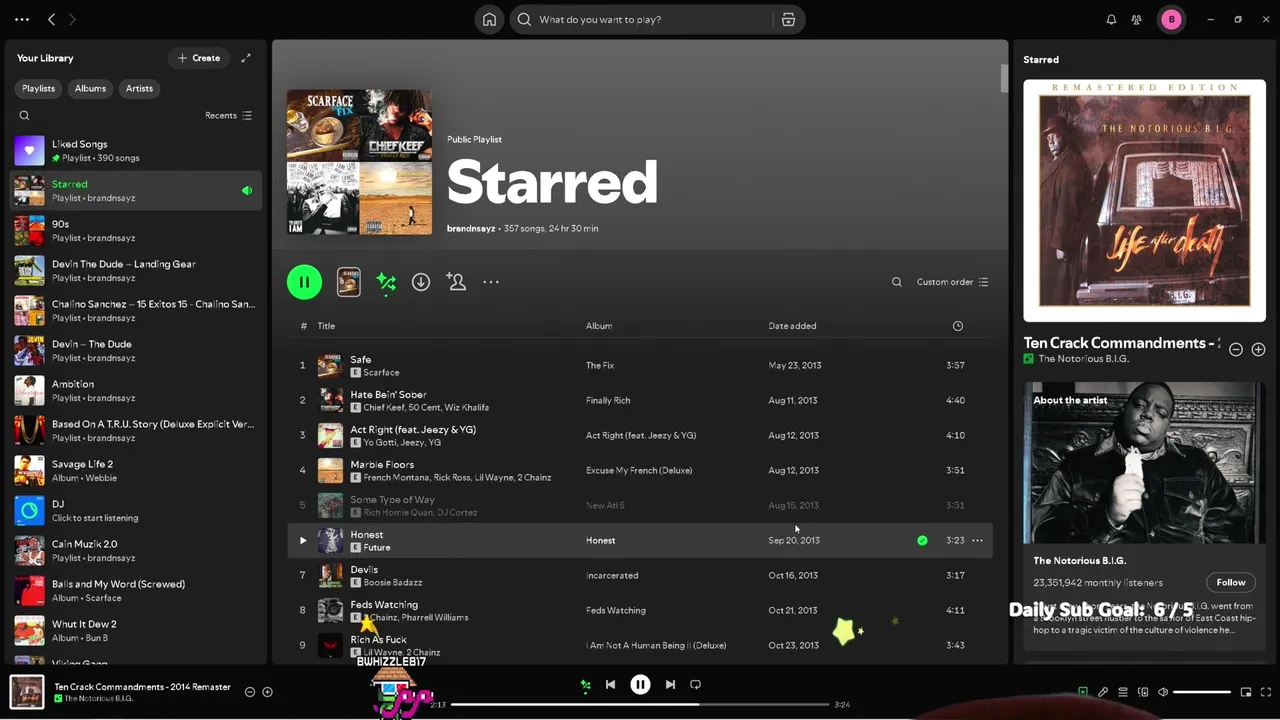Expand Your Library to full view
This screenshot has width=1280, height=720.
tap(246, 58)
